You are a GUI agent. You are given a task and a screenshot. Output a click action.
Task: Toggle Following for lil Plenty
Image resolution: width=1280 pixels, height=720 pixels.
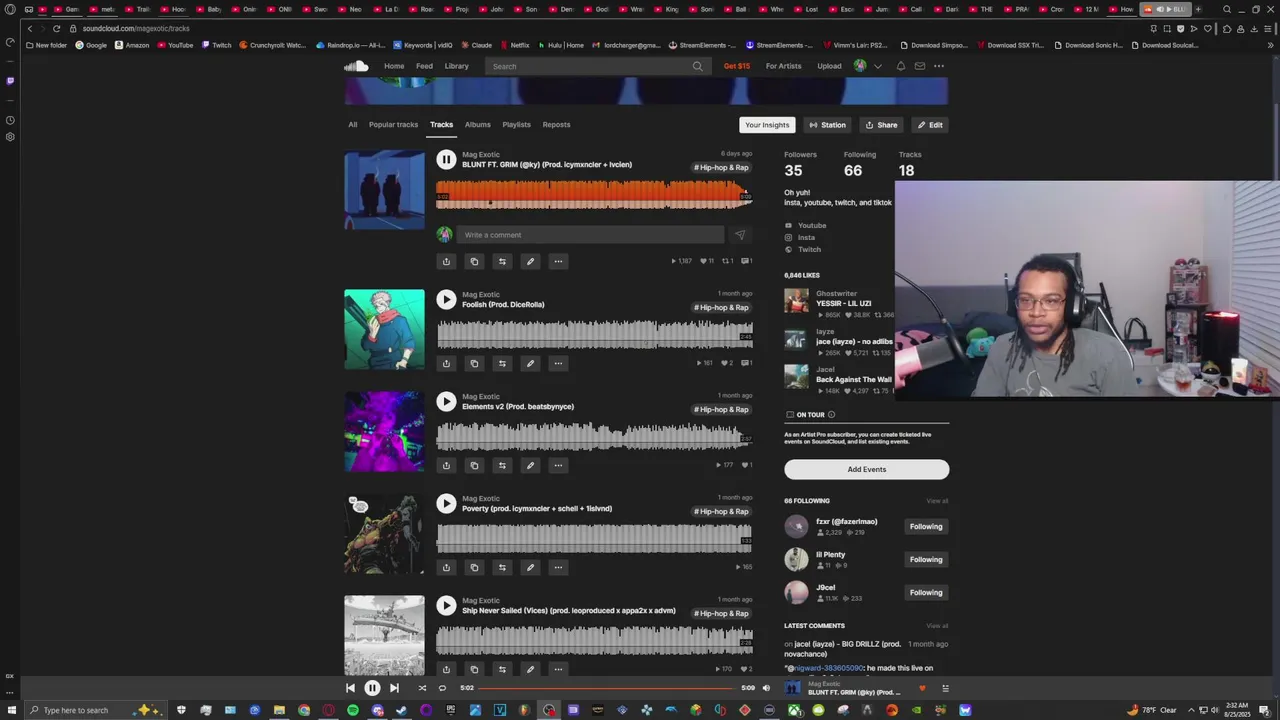(926, 560)
